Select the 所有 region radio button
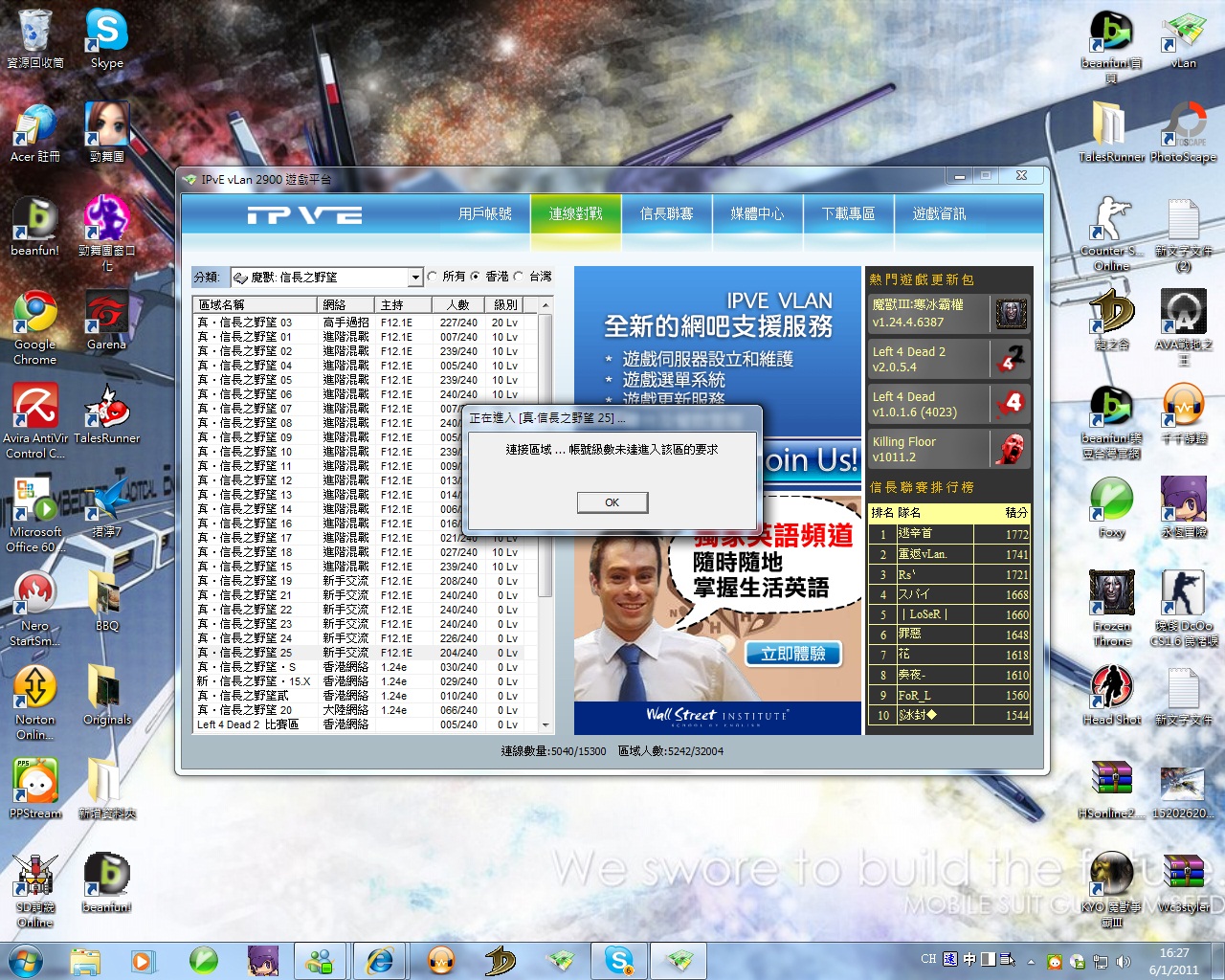Screen dimensions: 1225x980 [434, 277]
